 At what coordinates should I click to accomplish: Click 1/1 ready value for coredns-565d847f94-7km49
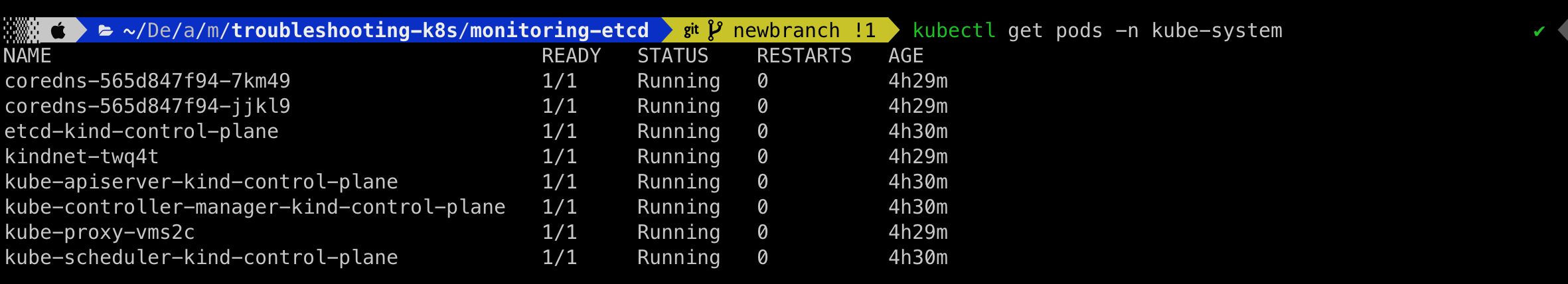(560, 81)
